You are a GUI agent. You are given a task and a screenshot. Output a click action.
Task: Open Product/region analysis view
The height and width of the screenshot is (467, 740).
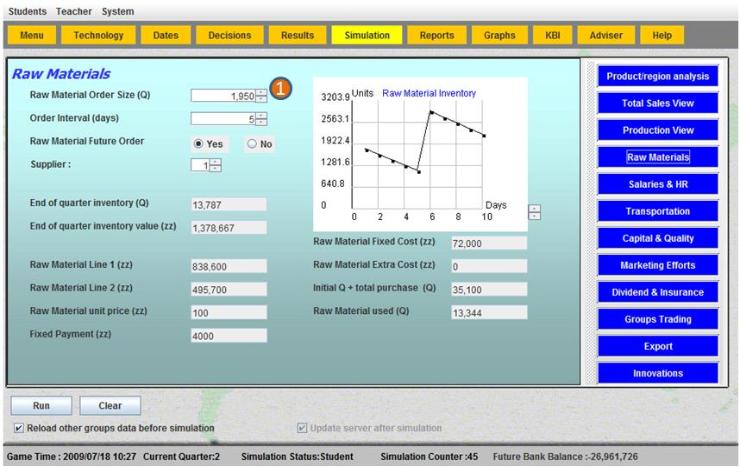[657, 77]
